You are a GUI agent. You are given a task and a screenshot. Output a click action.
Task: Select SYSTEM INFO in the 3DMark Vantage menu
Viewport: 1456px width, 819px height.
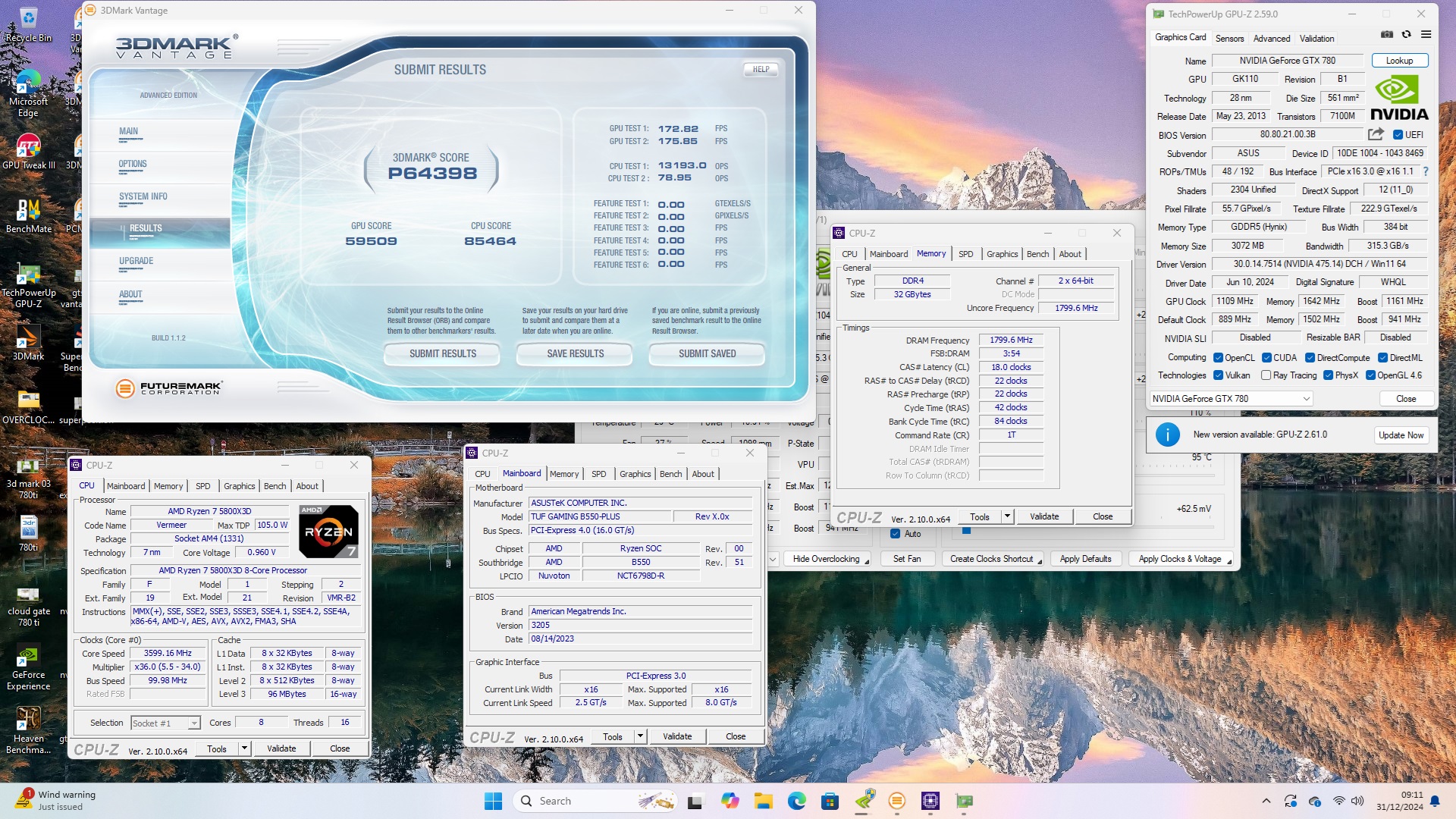[x=143, y=196]
